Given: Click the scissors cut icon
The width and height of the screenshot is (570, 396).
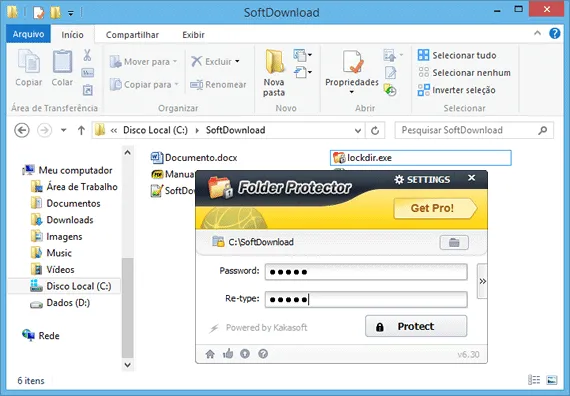Looking at the screenshot, I should click(87, 55).
